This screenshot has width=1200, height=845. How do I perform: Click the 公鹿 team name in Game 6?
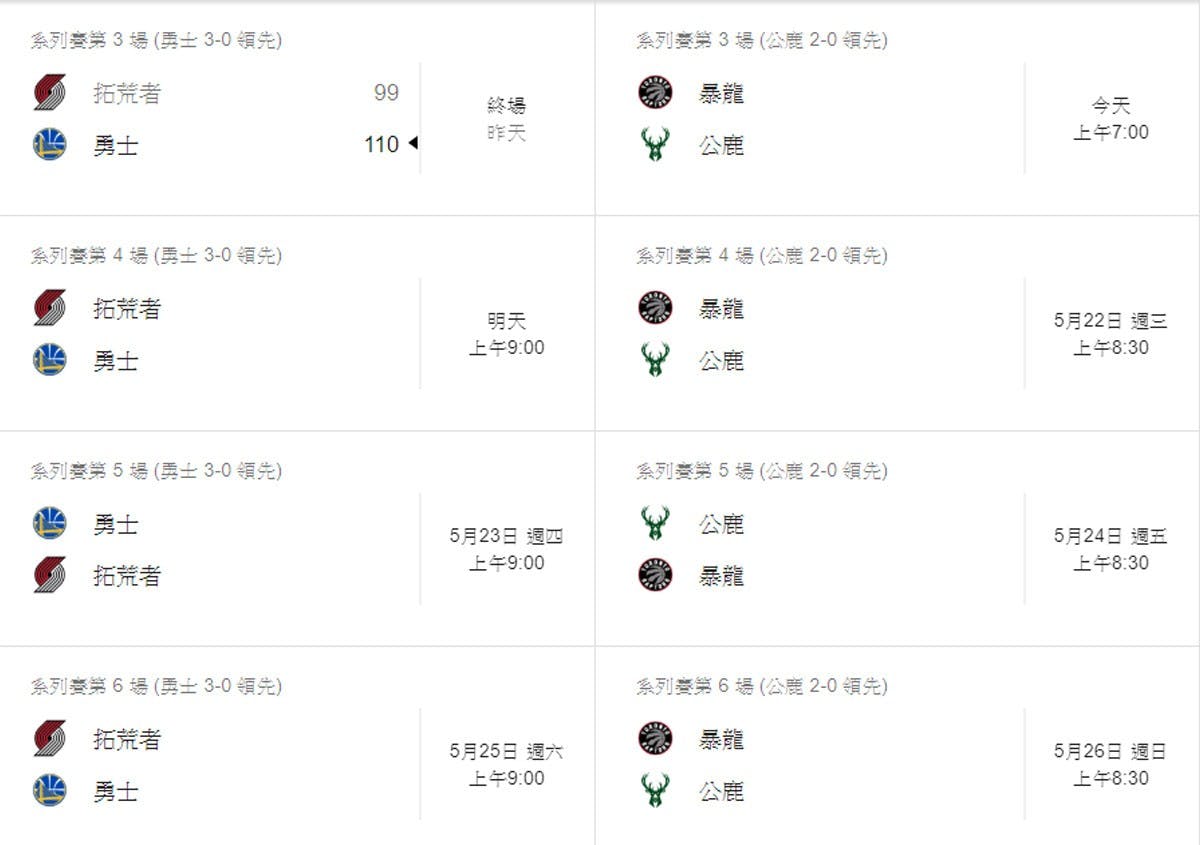pos(721,791)
